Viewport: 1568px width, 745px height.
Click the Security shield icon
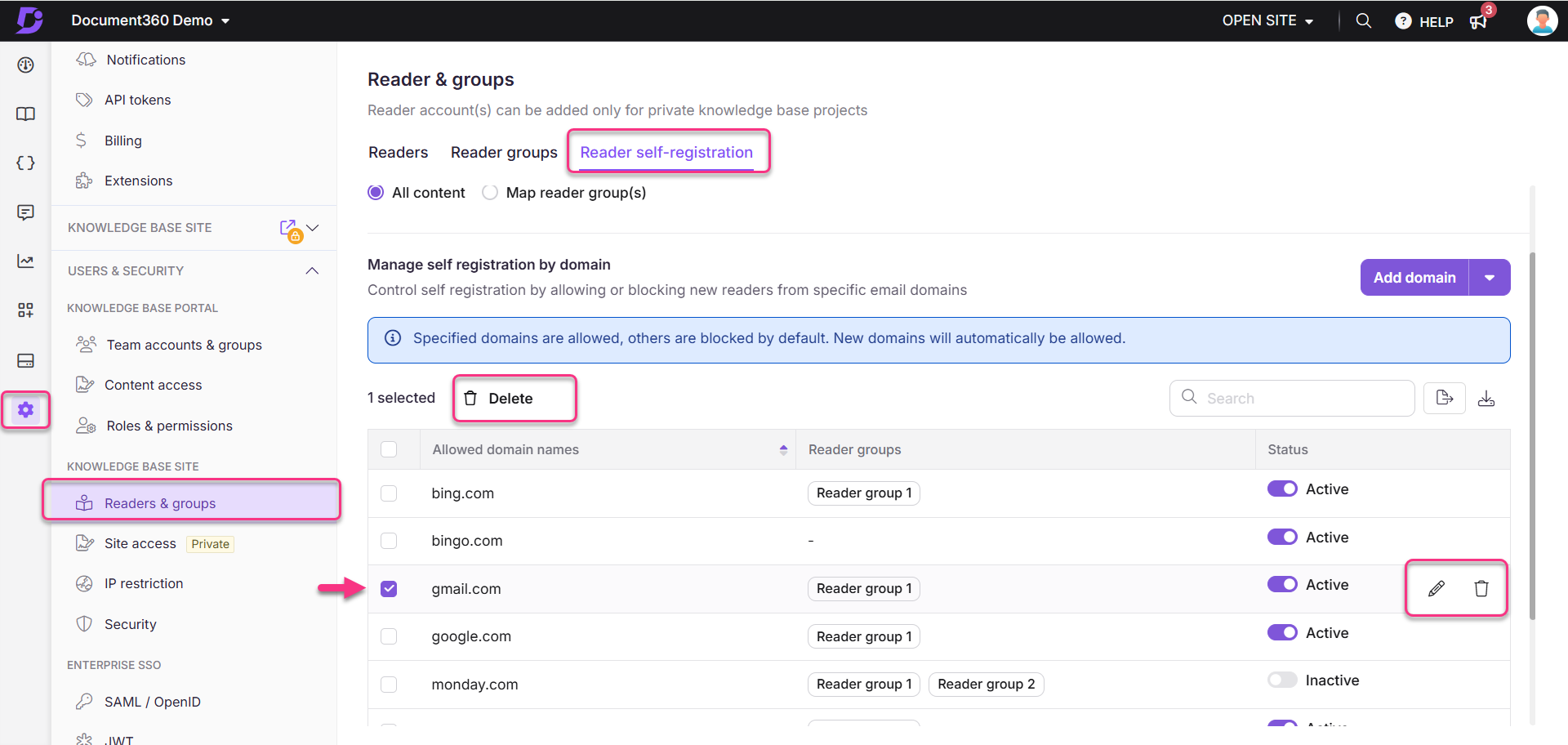83,623
